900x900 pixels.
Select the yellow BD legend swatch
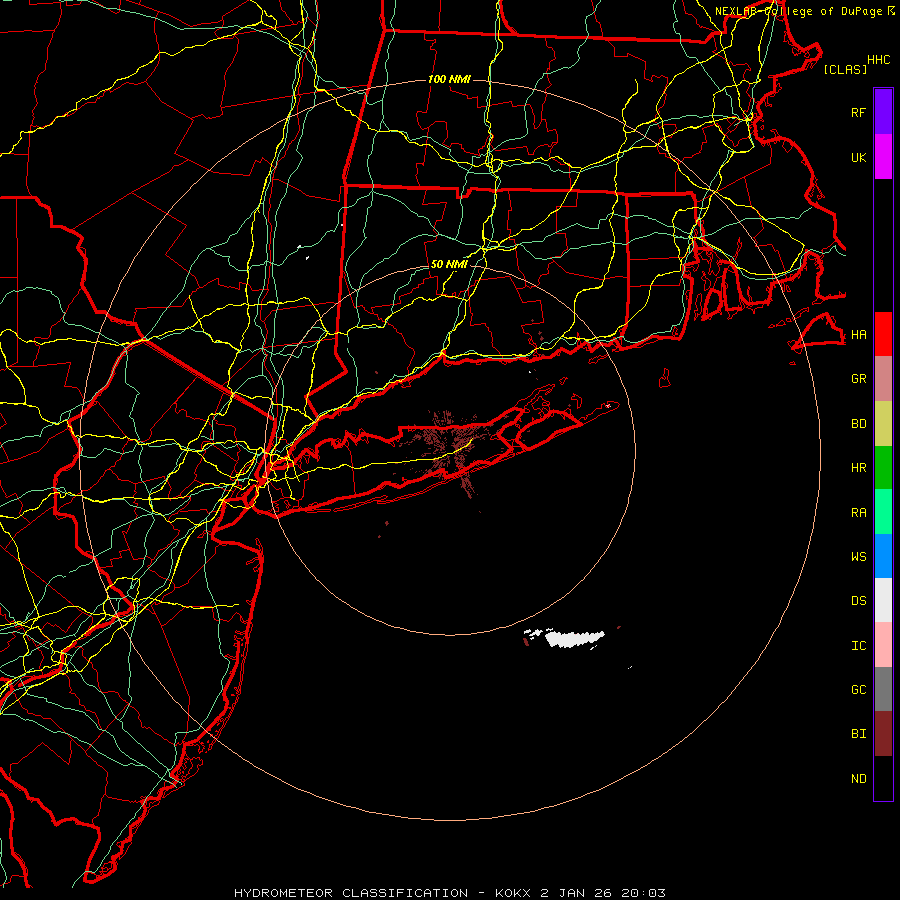(x=883, y=424)
